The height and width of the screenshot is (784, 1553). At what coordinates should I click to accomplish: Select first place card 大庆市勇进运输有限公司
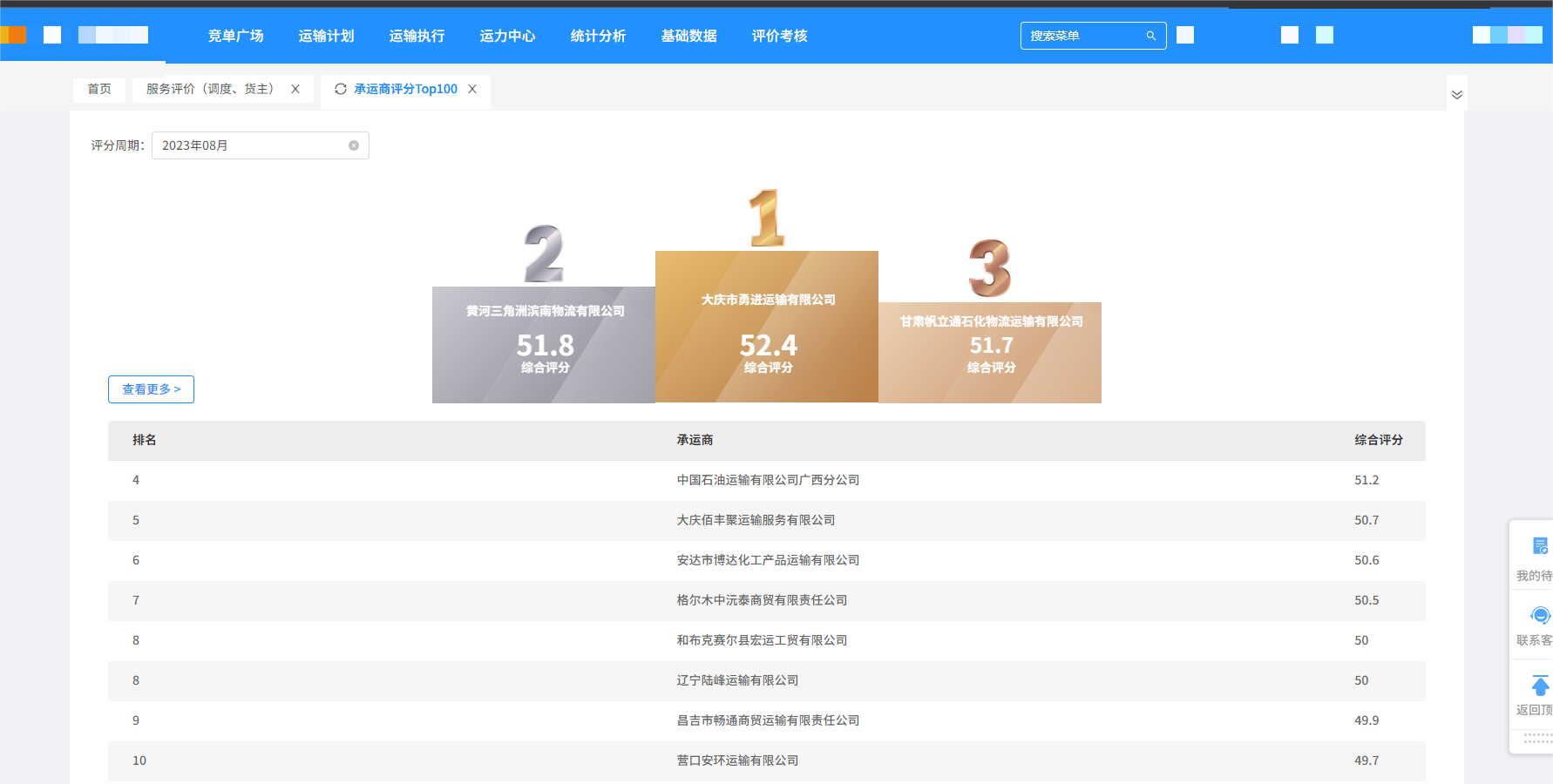pyautogui.click(x=767, y=327)
